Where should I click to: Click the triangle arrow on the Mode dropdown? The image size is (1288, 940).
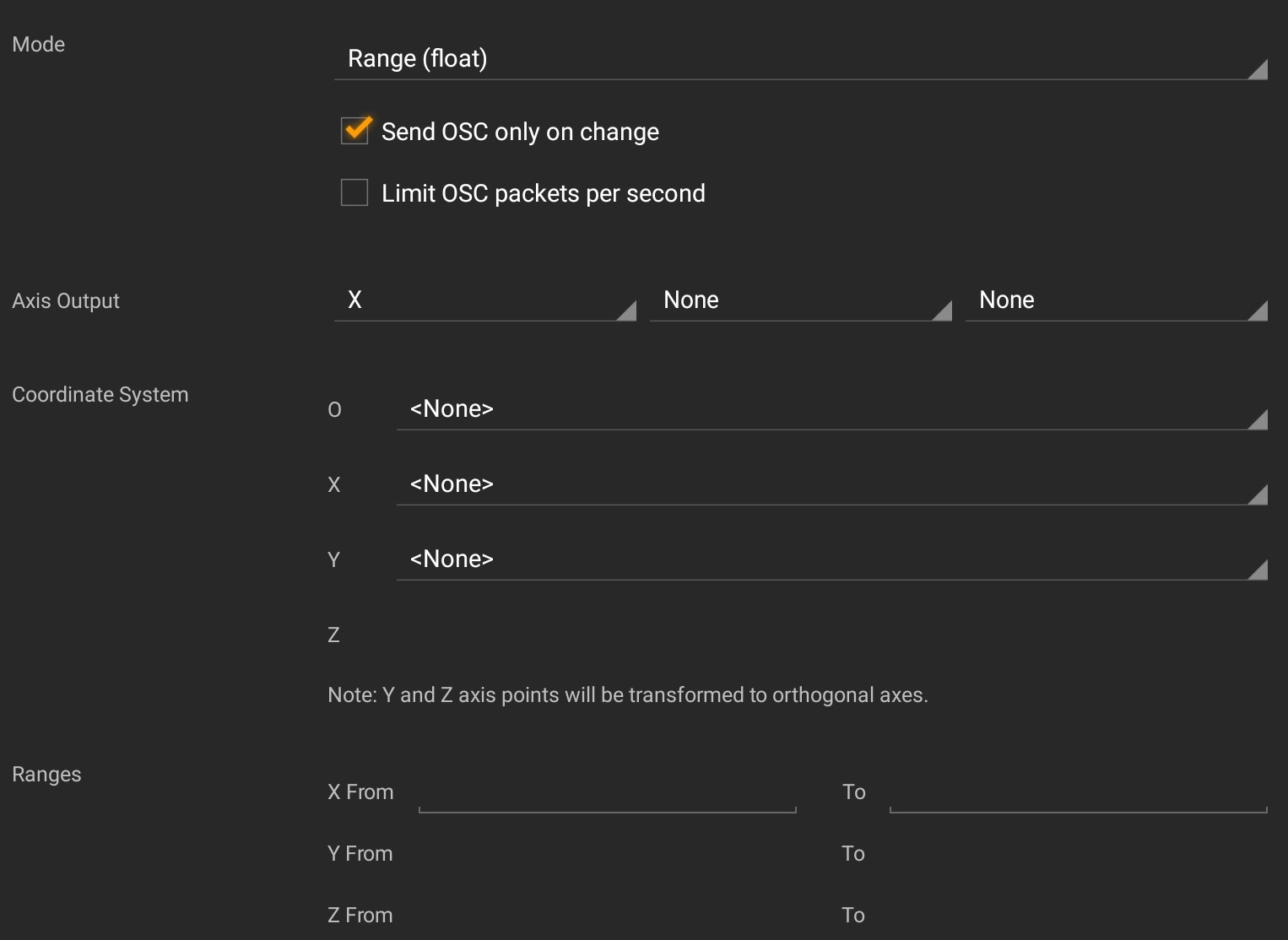(1258, 70)
